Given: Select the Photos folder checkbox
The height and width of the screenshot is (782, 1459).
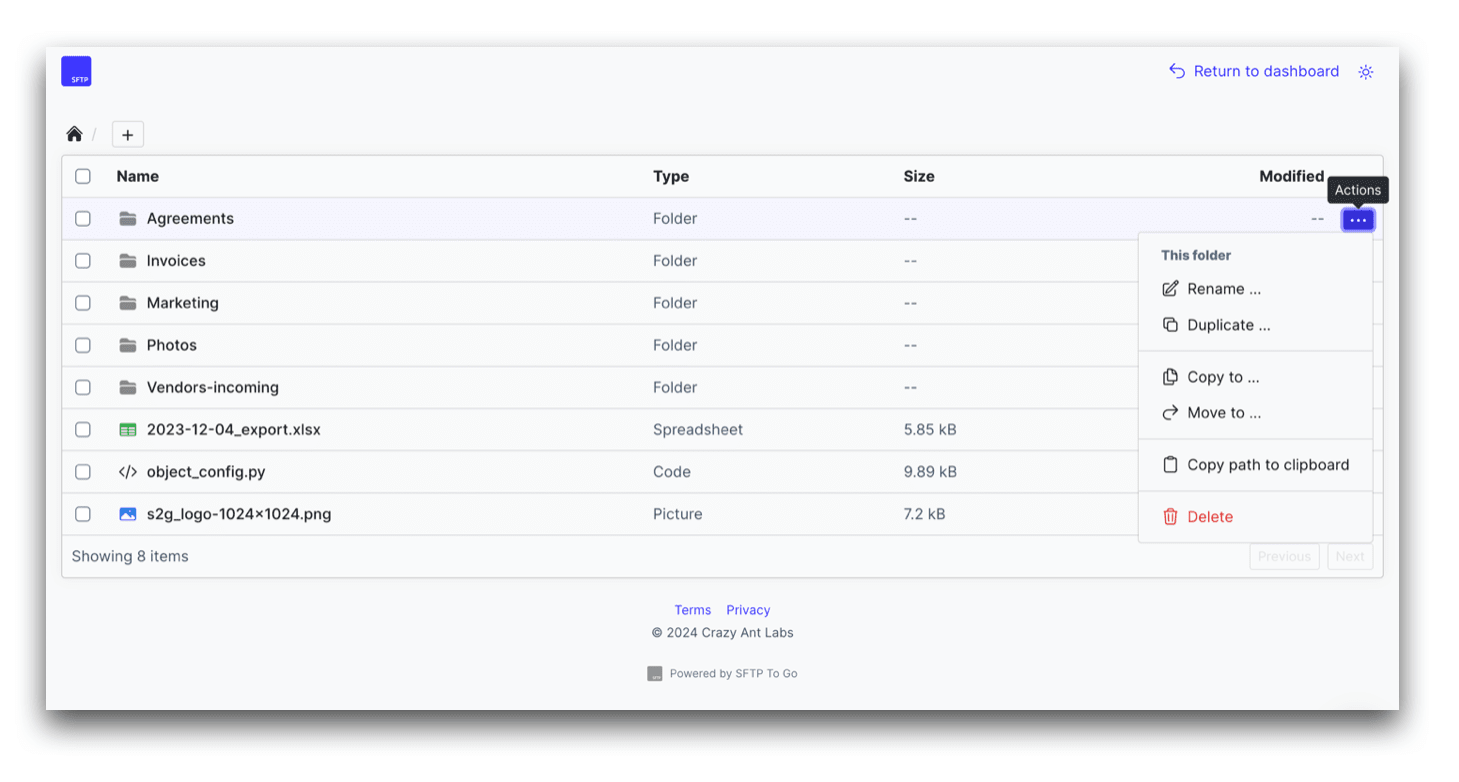Looking at the screenshot, I should click(x=83, y=345).
